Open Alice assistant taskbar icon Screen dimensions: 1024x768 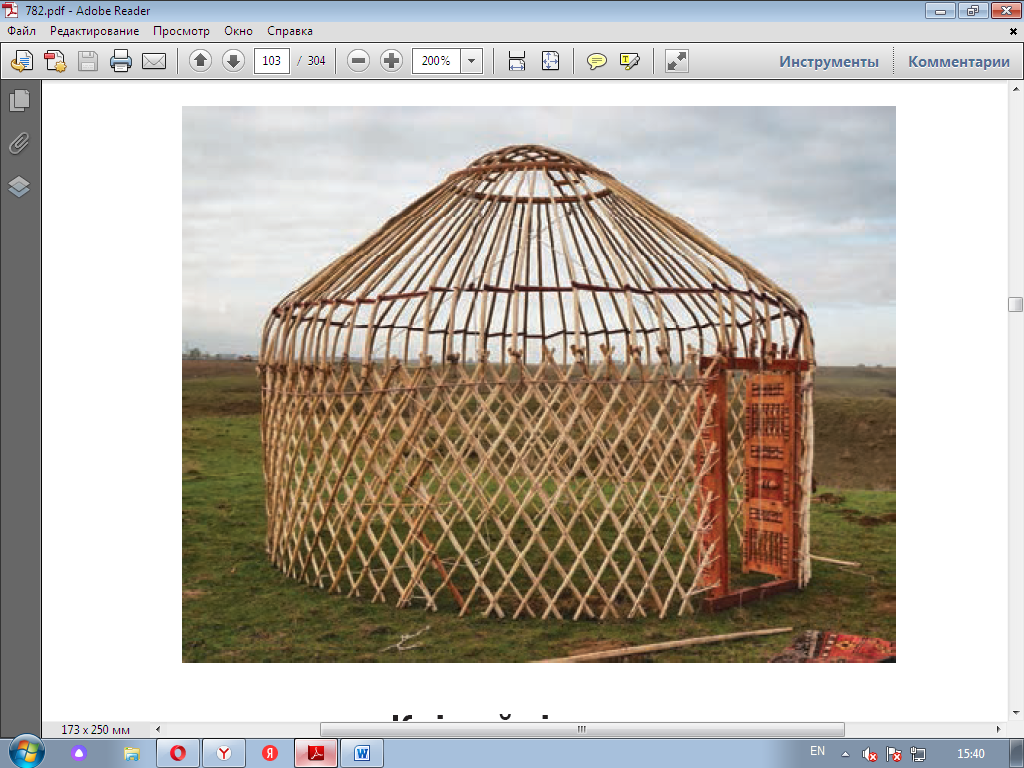79,753
